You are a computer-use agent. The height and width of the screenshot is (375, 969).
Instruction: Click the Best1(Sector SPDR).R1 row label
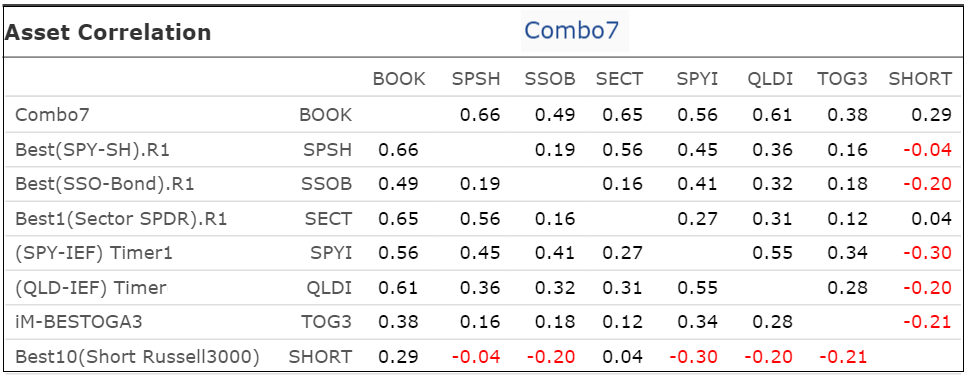point(121,219)
